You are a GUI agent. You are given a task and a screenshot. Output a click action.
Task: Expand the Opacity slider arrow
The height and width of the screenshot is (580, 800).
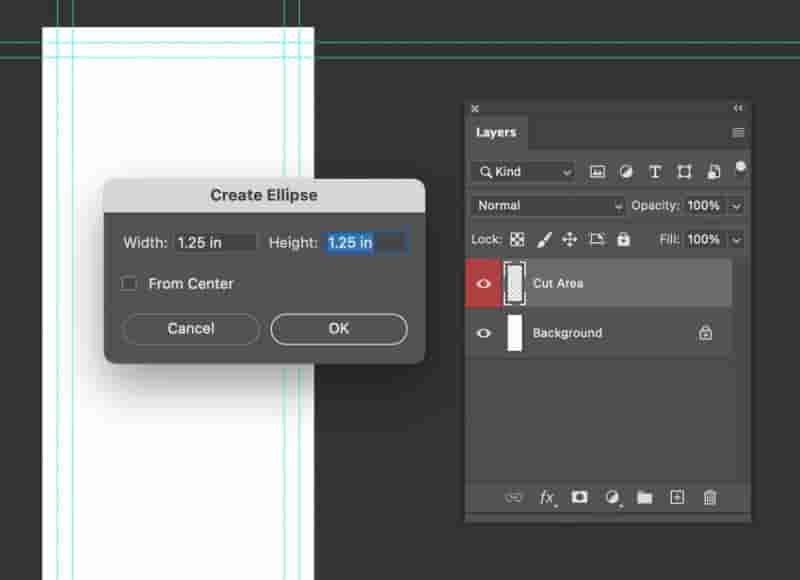[736, 206]
